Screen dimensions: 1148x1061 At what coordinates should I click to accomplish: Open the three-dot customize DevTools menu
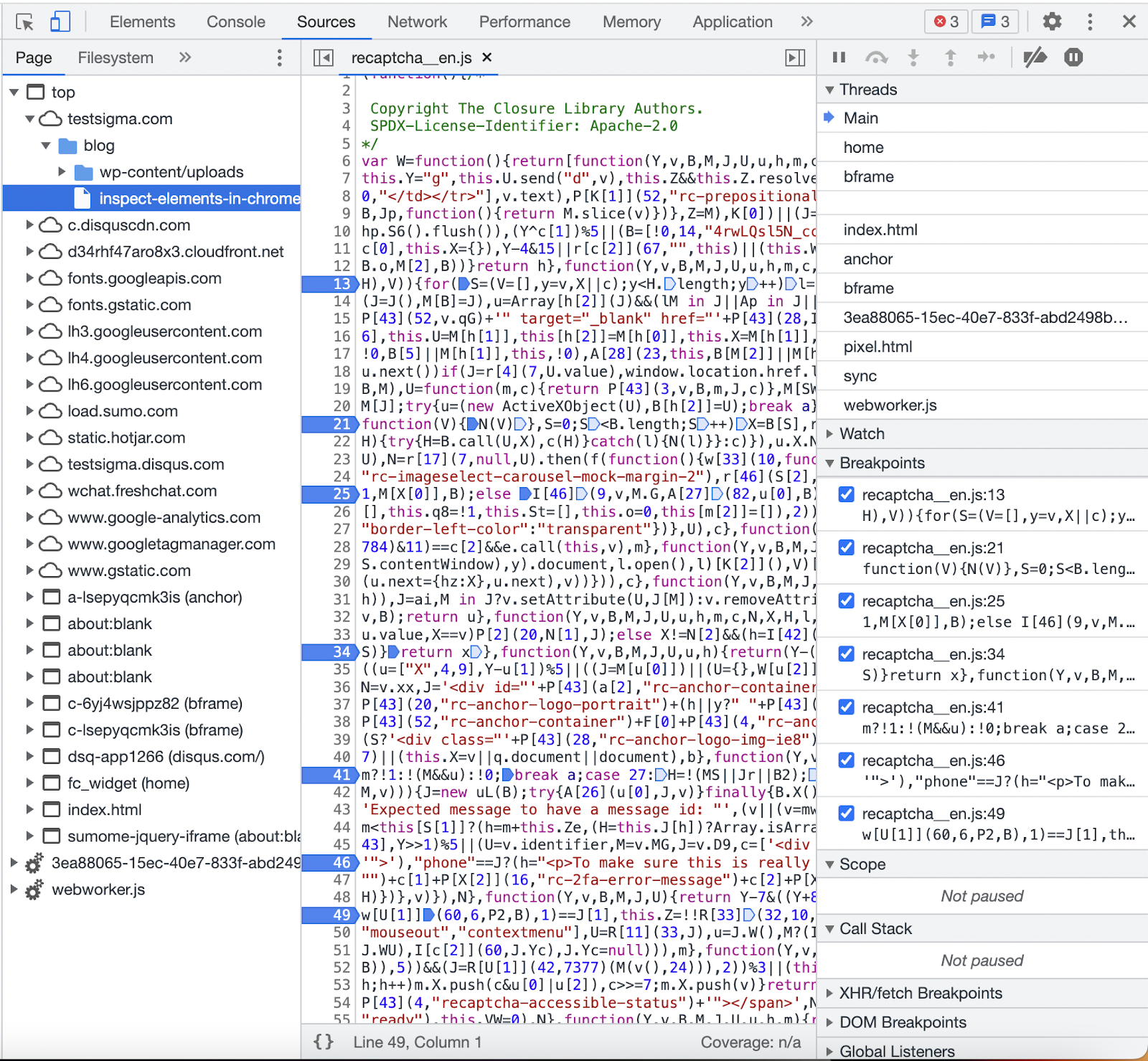click(1090, 22)
